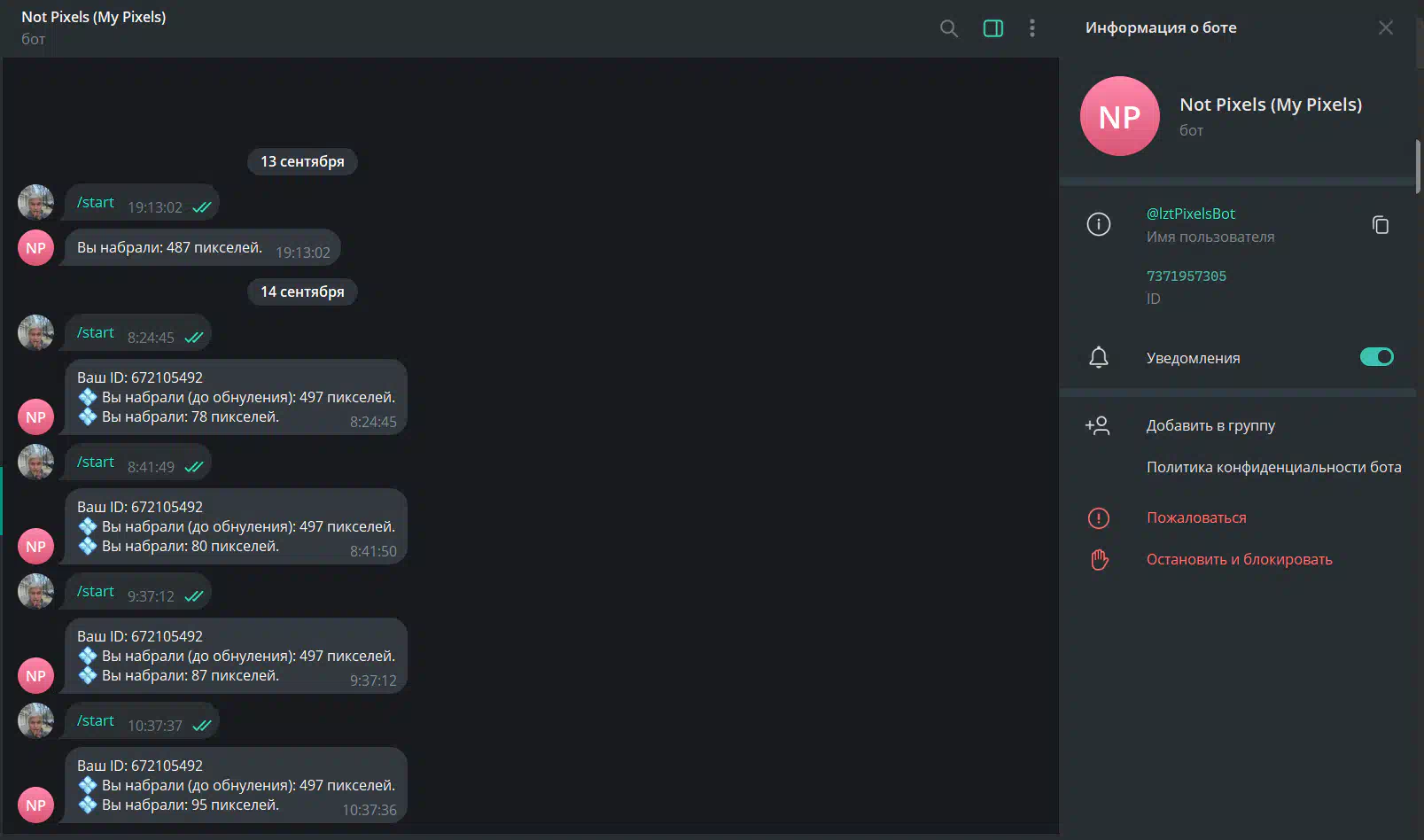Click the read checkmarks on the 9:37:12 message

[x=194, y=596]
